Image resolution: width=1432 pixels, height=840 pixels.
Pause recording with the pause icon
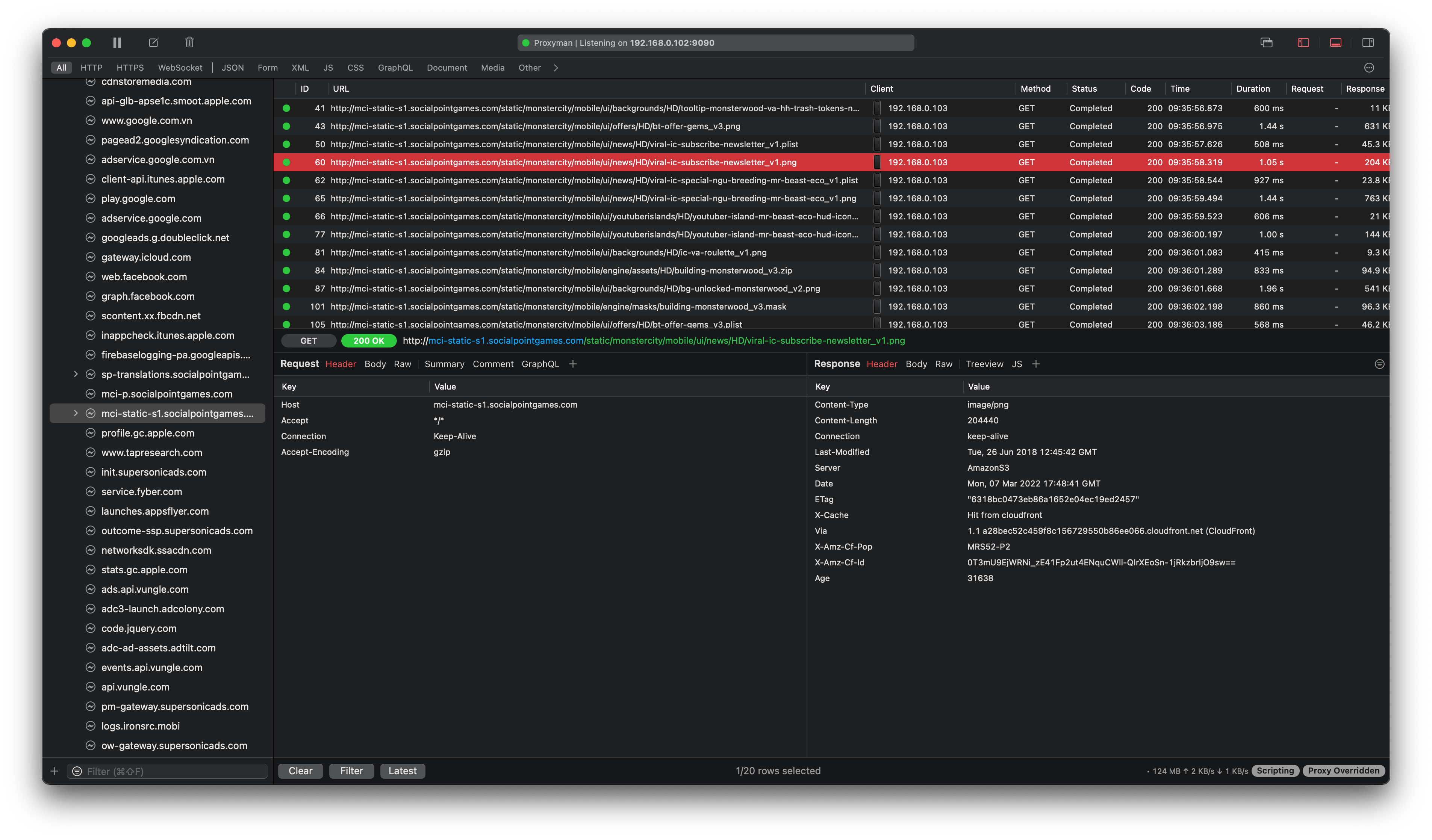pyautogui.click(x=117, y=42)
